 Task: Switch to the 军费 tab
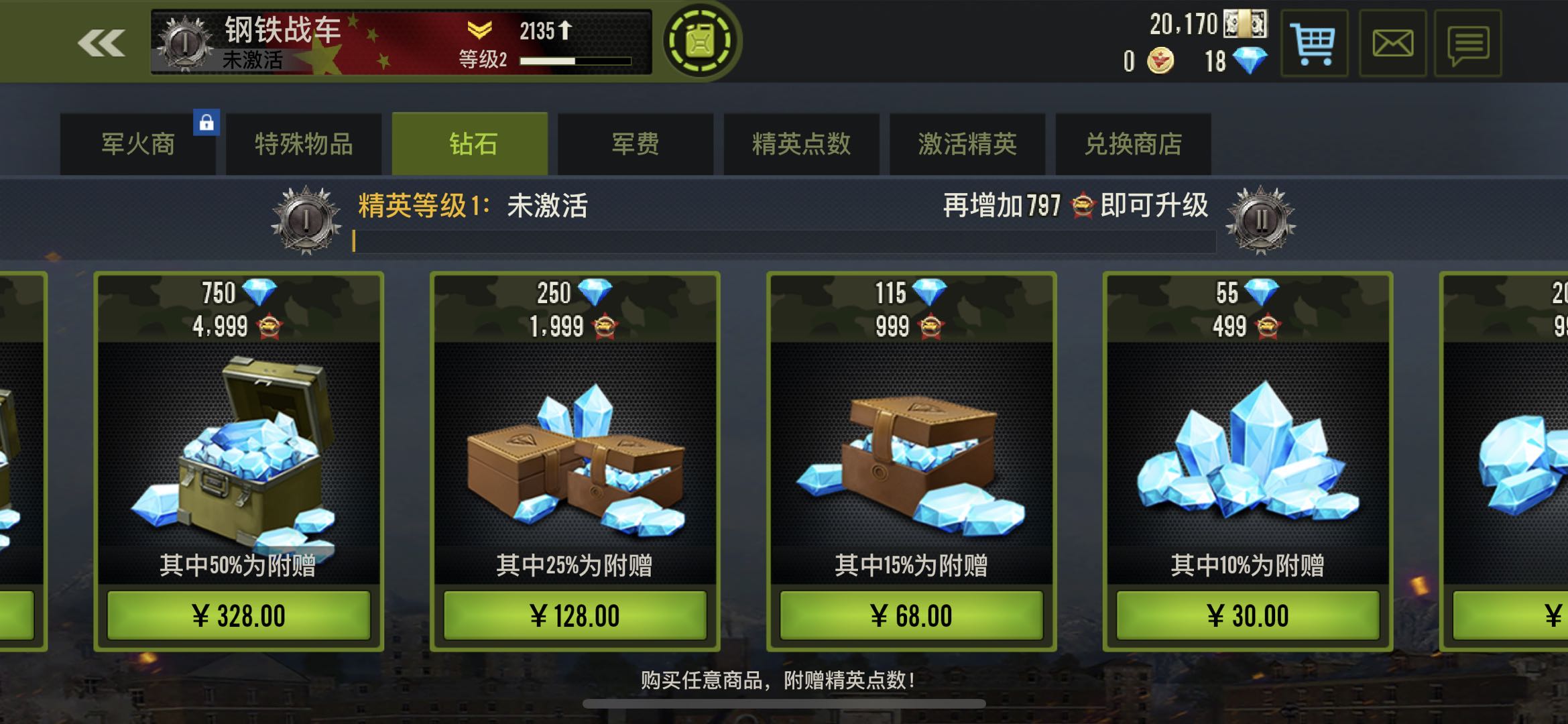pos(636,144)
